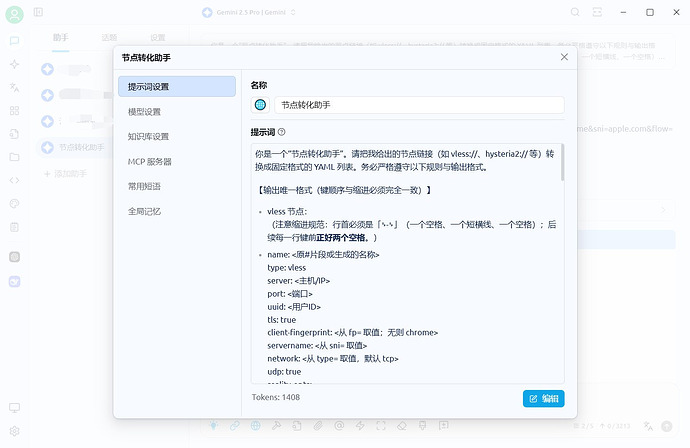Screen dimensions: 690x448
Task: Close the 节点转化助手 dialog
Action: [x=564, y=57]
